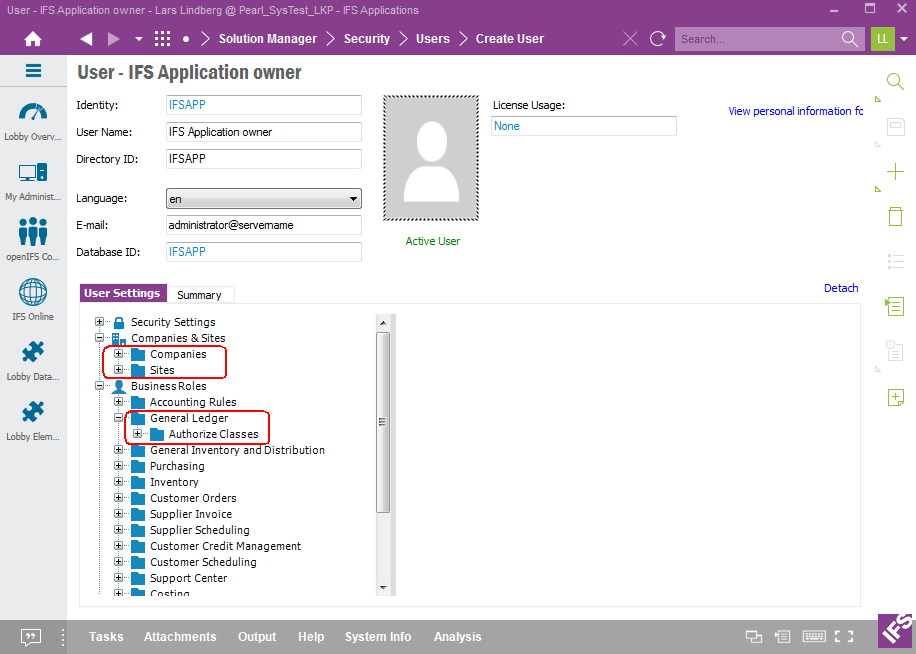Select the Authorize Classes tree item
Viewport: 916px width, 654px height.
click(213, 434)
